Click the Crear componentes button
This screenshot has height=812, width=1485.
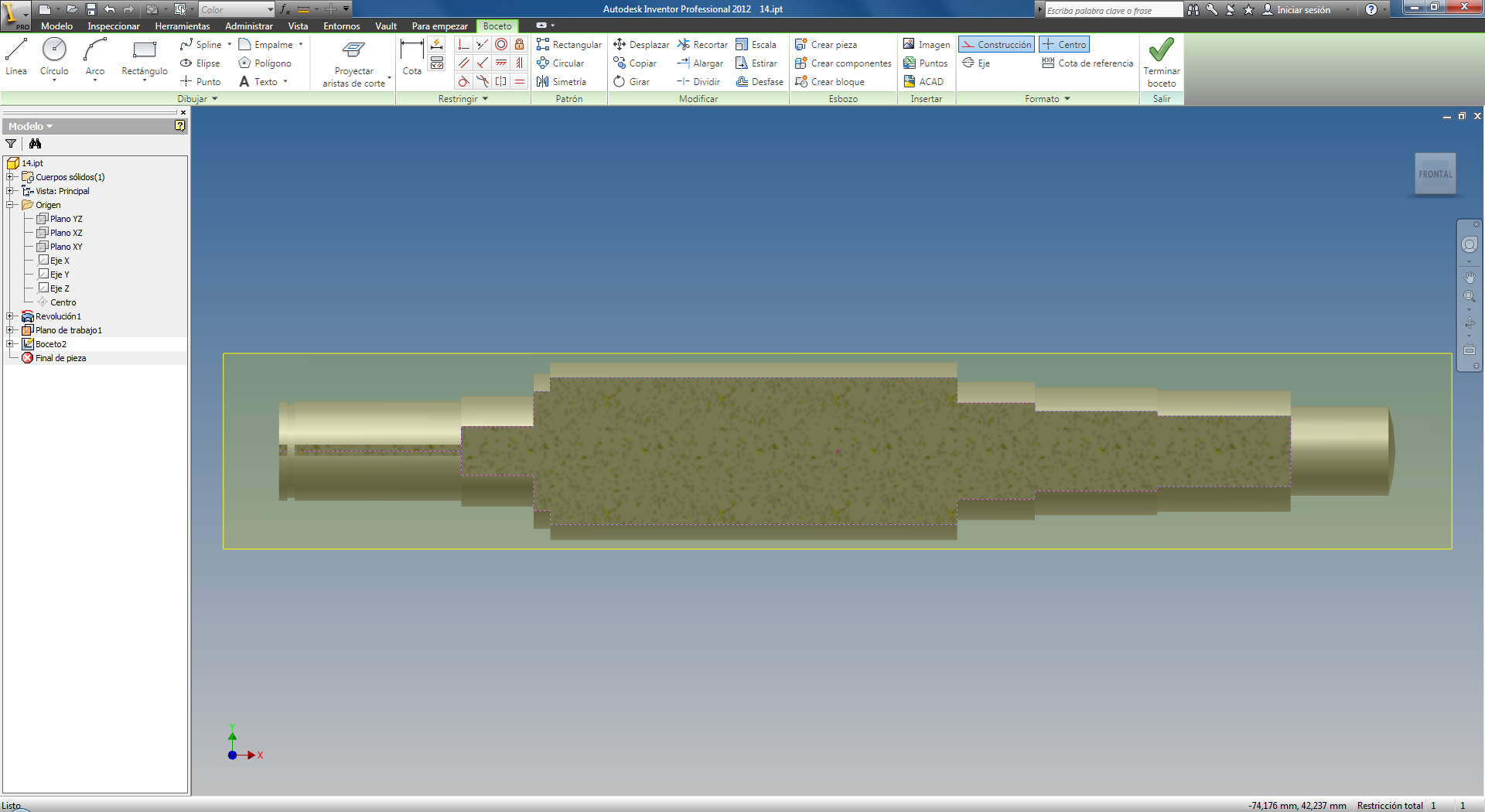[x=843, y=63]
